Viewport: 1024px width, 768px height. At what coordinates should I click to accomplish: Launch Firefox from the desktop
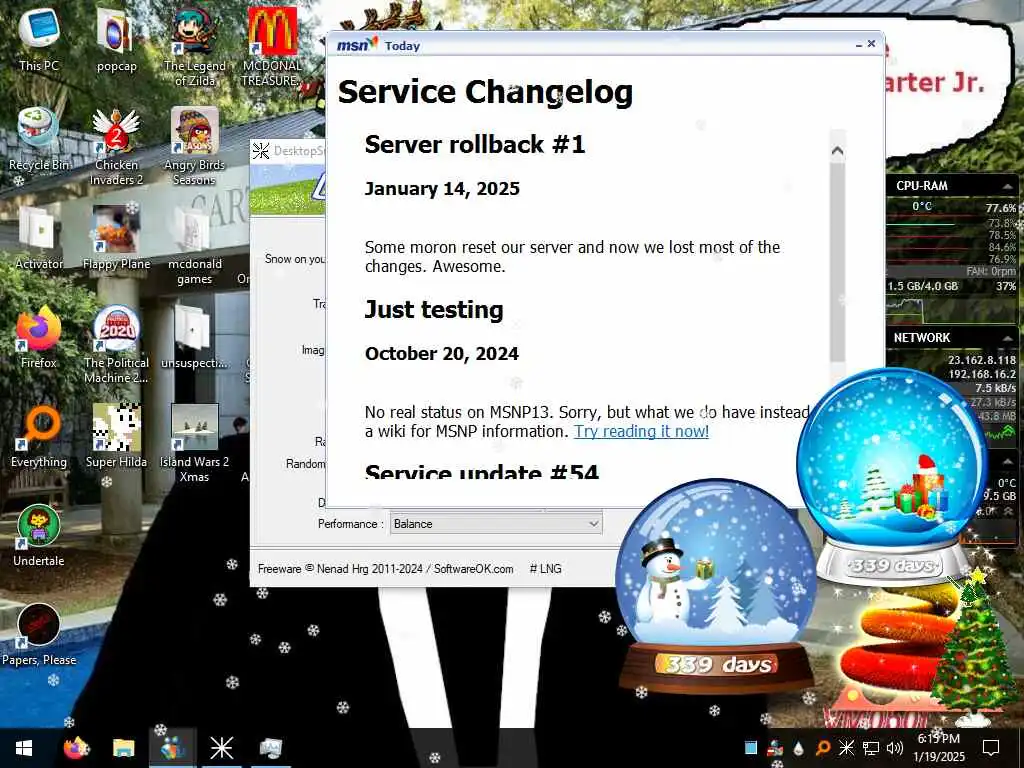pos(39,337)
